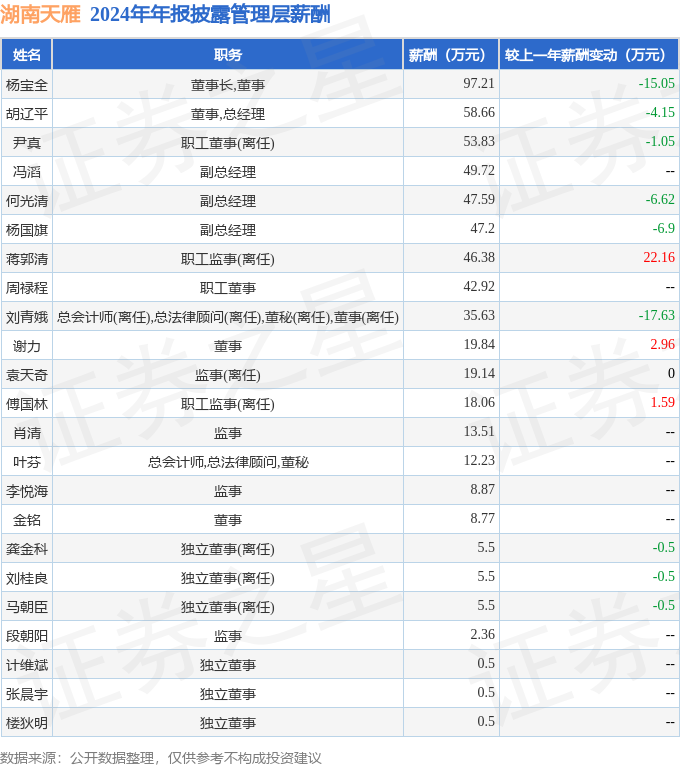Click the position 监事(离任)
680x767 pixels.
coord(227,375)
